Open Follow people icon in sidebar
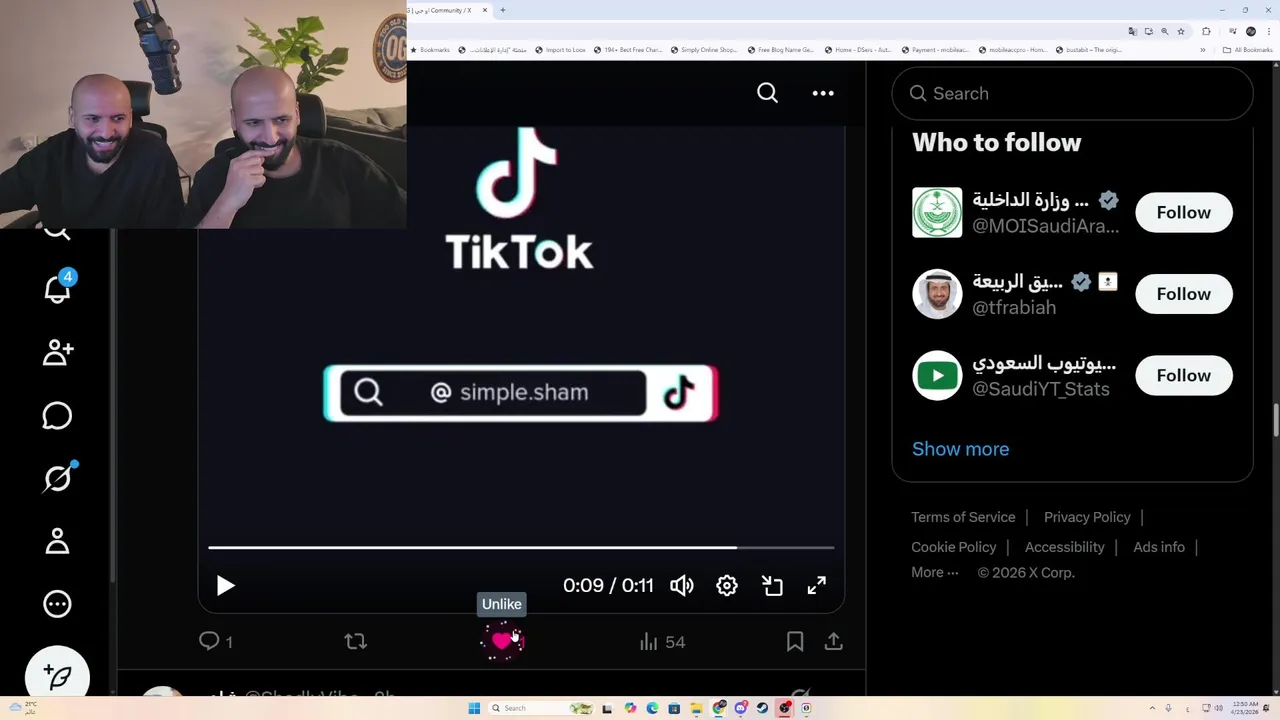 click(x=57, y=352)
